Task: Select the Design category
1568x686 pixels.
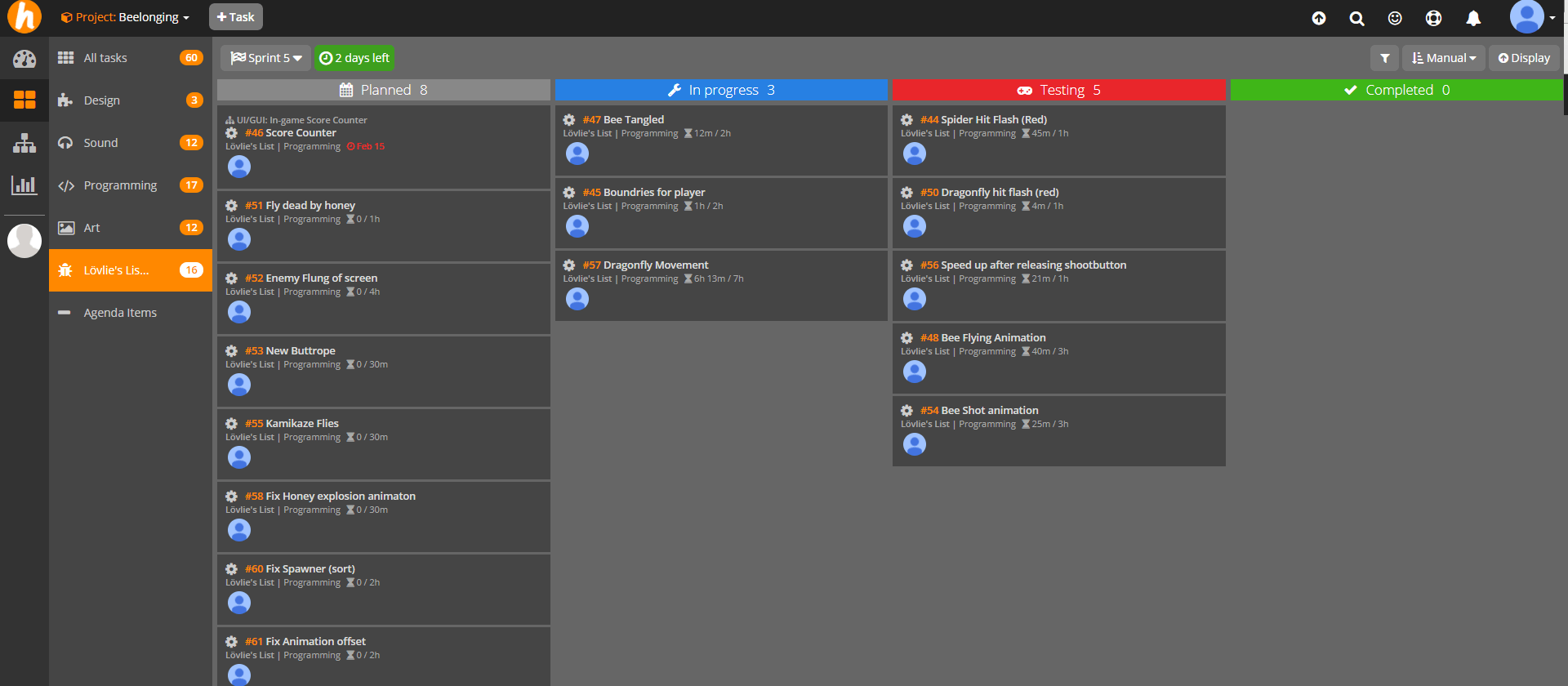Action: point(131,100)
